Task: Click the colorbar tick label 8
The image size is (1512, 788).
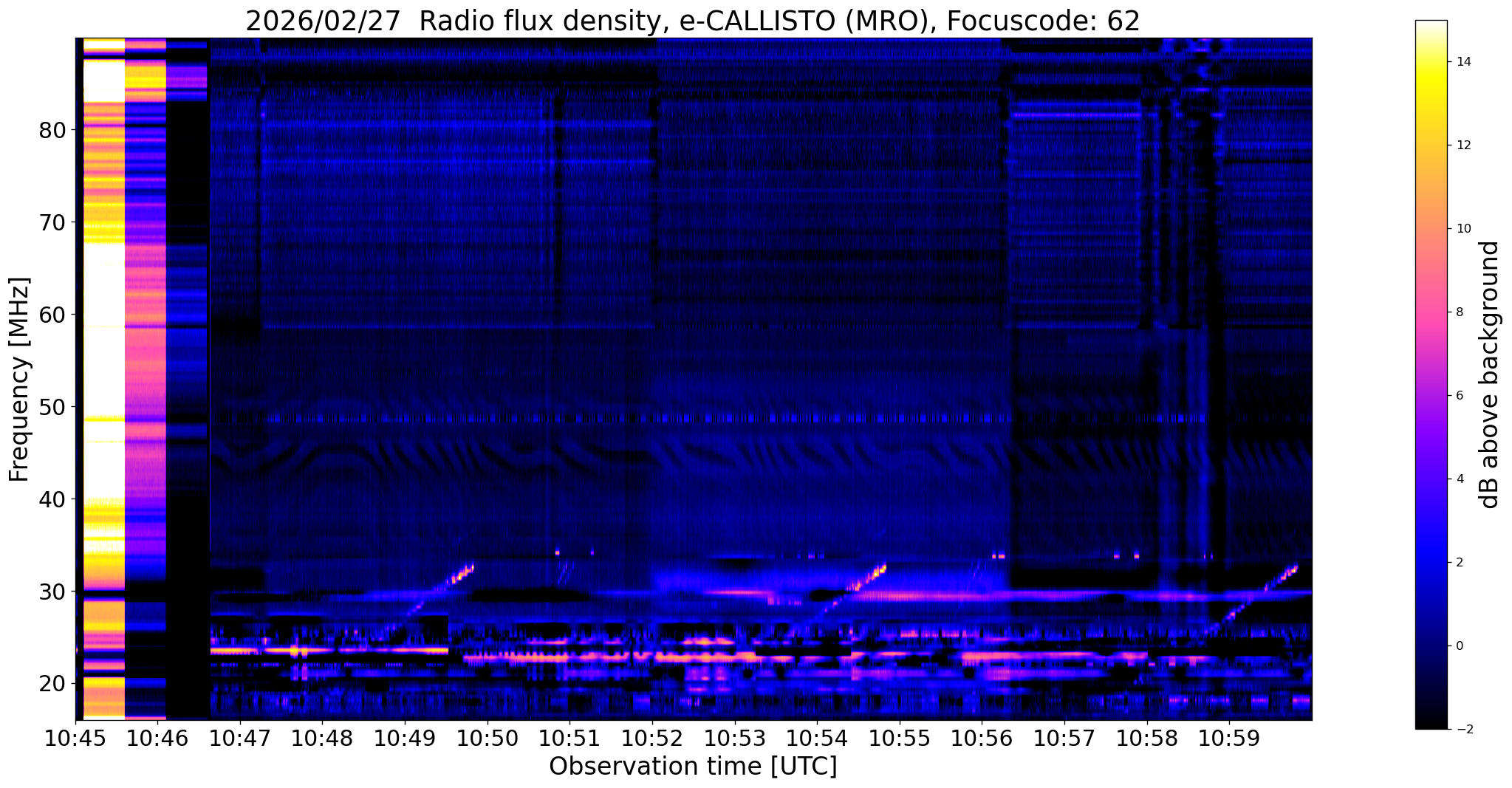Action: click(x=1458, y=312)
